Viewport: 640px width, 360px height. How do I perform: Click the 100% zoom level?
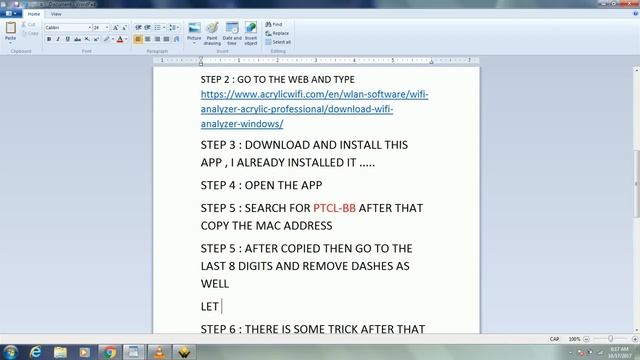574,339
